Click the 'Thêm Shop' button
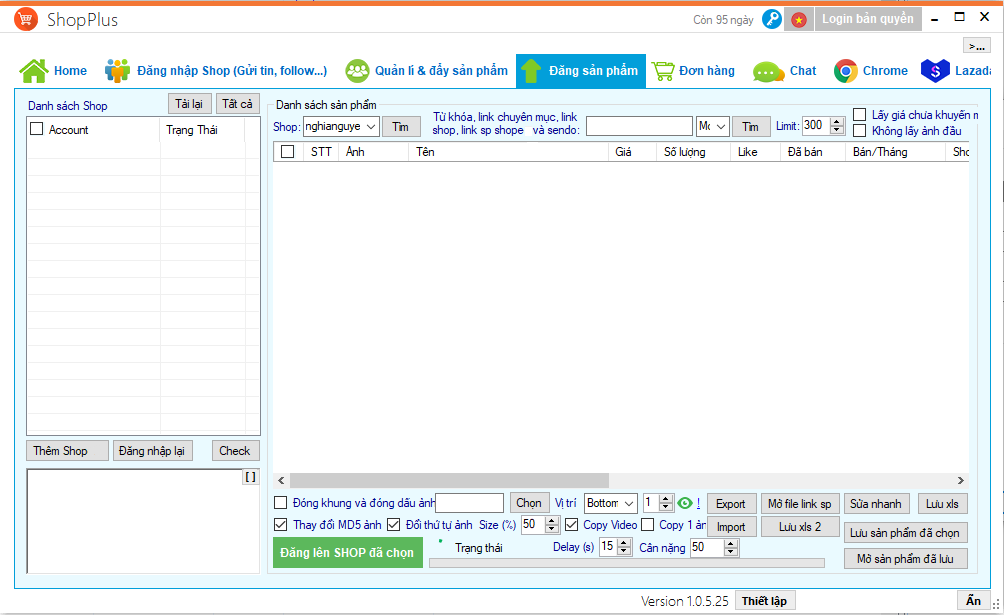 (x=60, y=451)
